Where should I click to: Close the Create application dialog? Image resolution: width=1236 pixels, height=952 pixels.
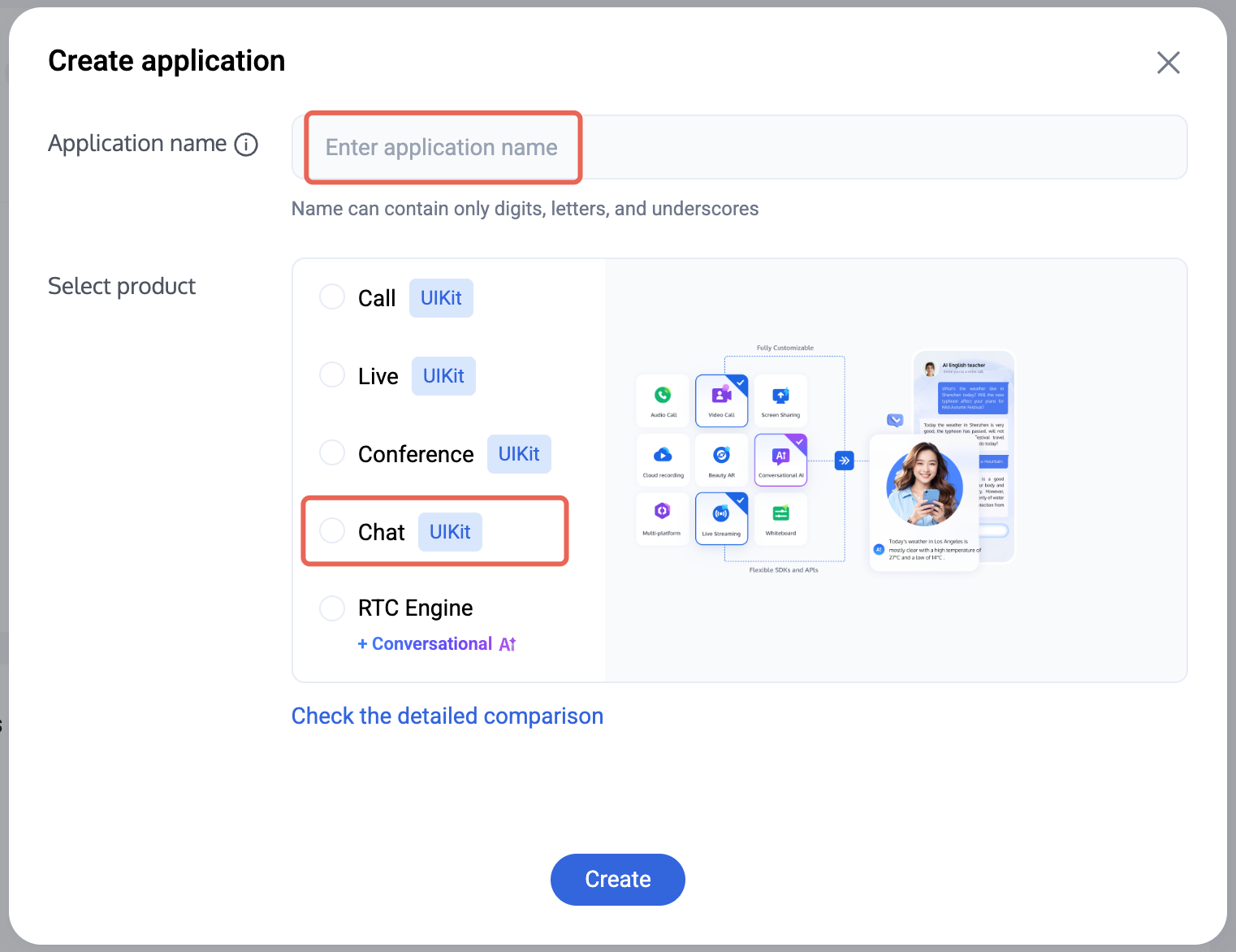[x=1168, y=63]
